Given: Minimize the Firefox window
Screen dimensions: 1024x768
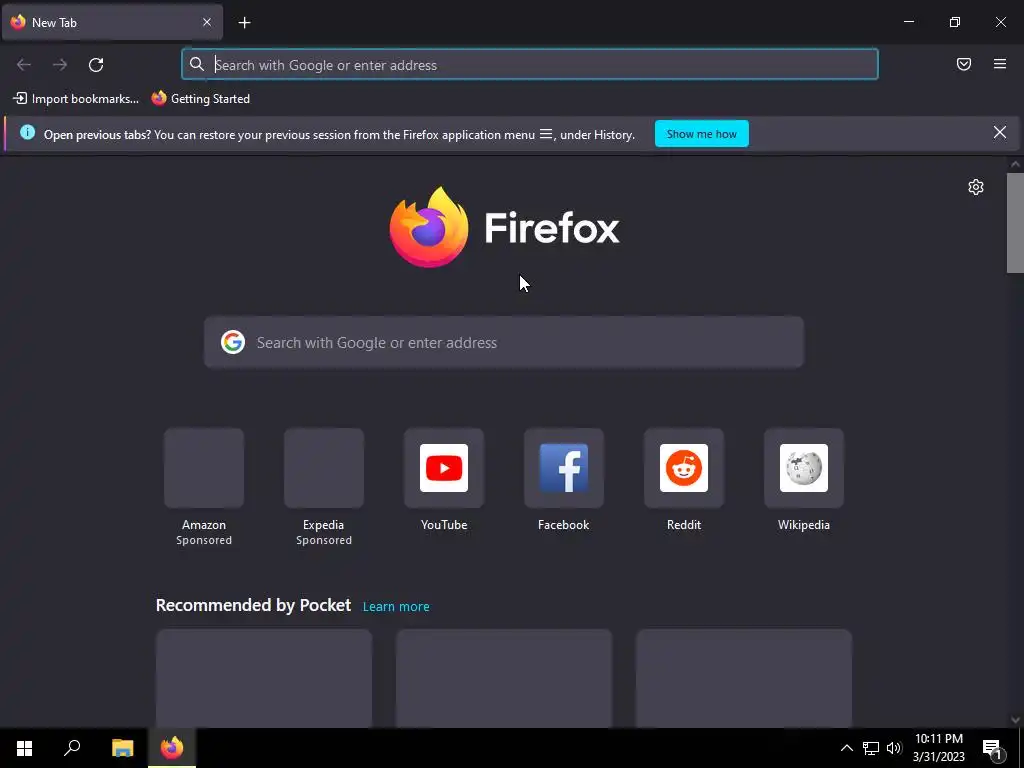Looking at the screenshot, I should (908, 22).
